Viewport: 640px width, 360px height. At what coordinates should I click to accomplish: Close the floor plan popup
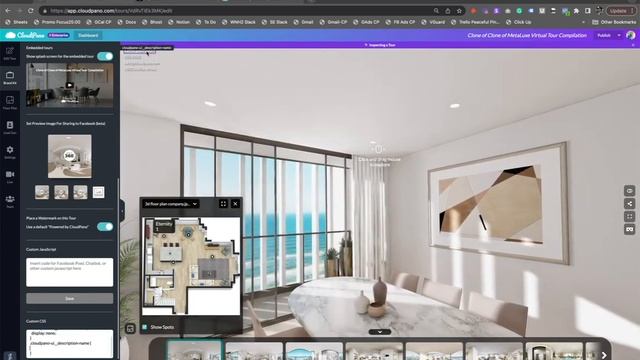coord(236,204)
